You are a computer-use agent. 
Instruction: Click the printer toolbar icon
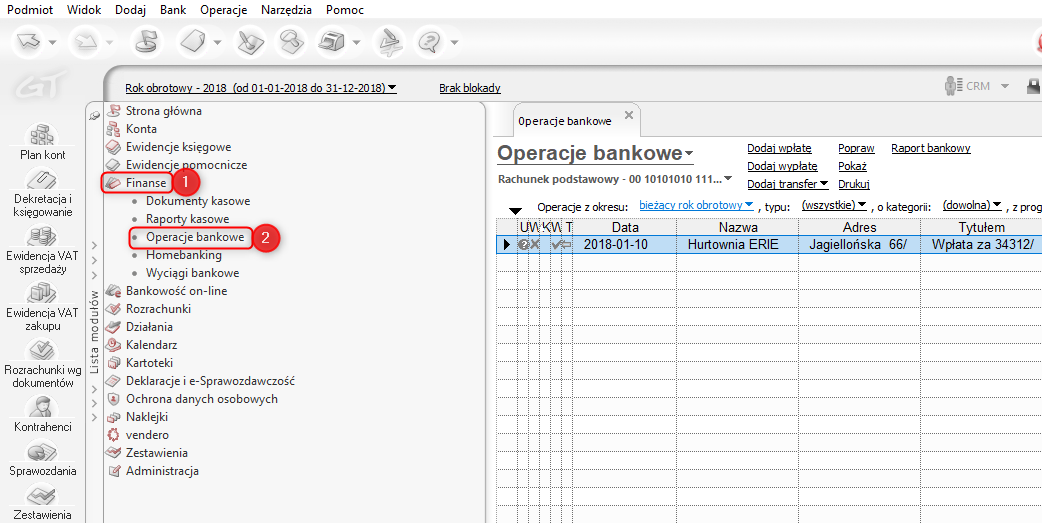(x=332, y=42)
